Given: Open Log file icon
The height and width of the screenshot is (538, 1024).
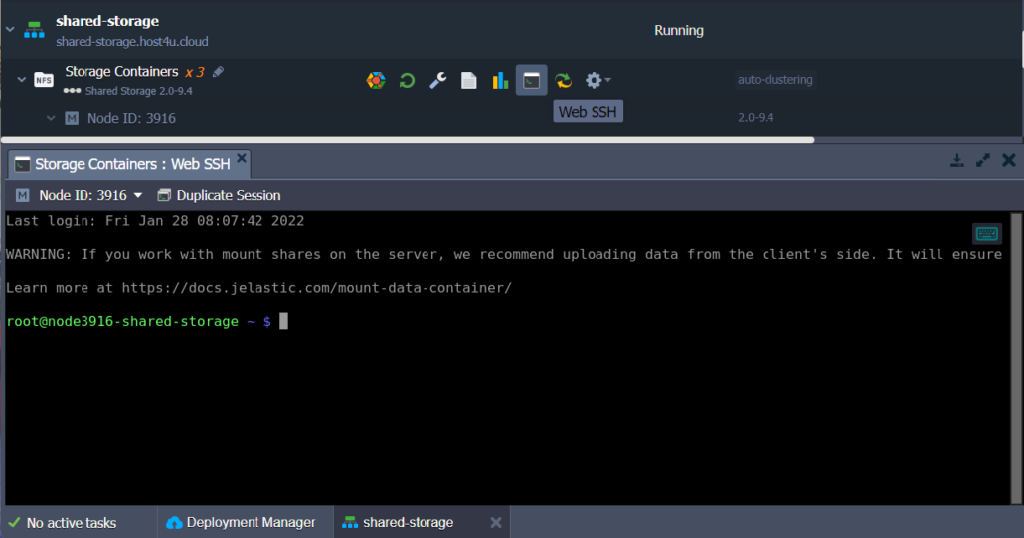Looking at the screenshot, I should (468, 80).
